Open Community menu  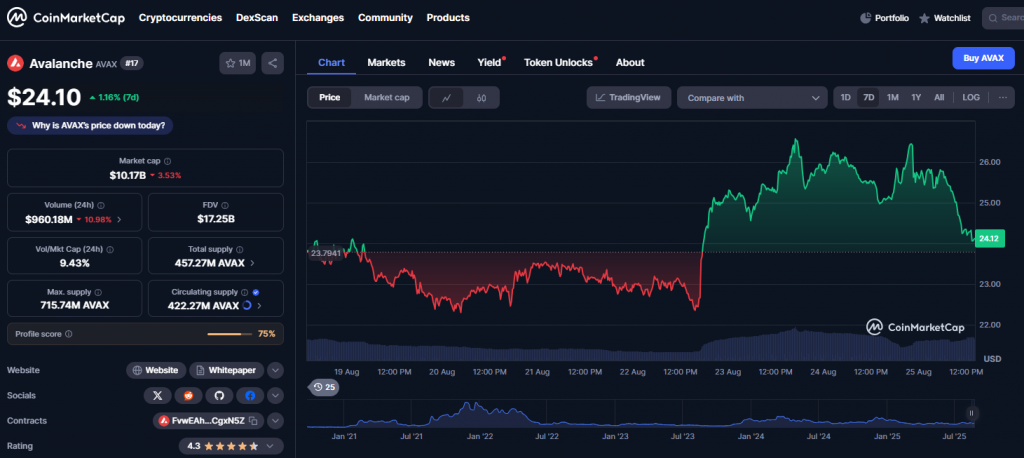click(x=385, y=18)
